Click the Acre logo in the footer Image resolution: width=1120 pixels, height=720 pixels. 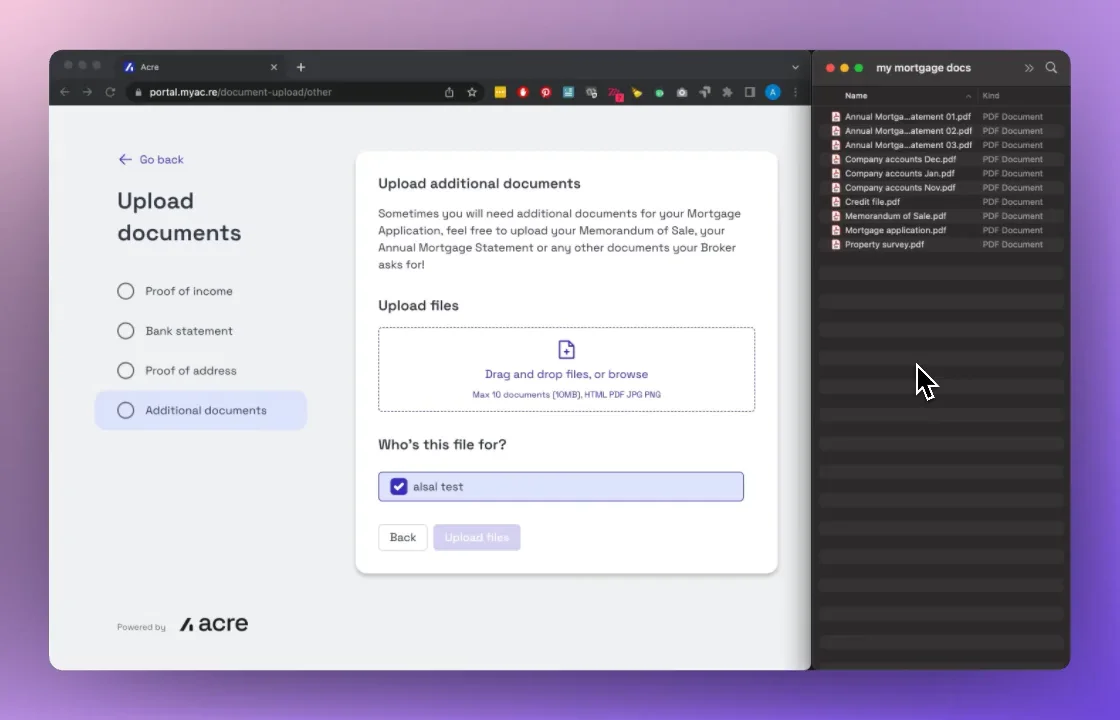click(x=214, y=624)
